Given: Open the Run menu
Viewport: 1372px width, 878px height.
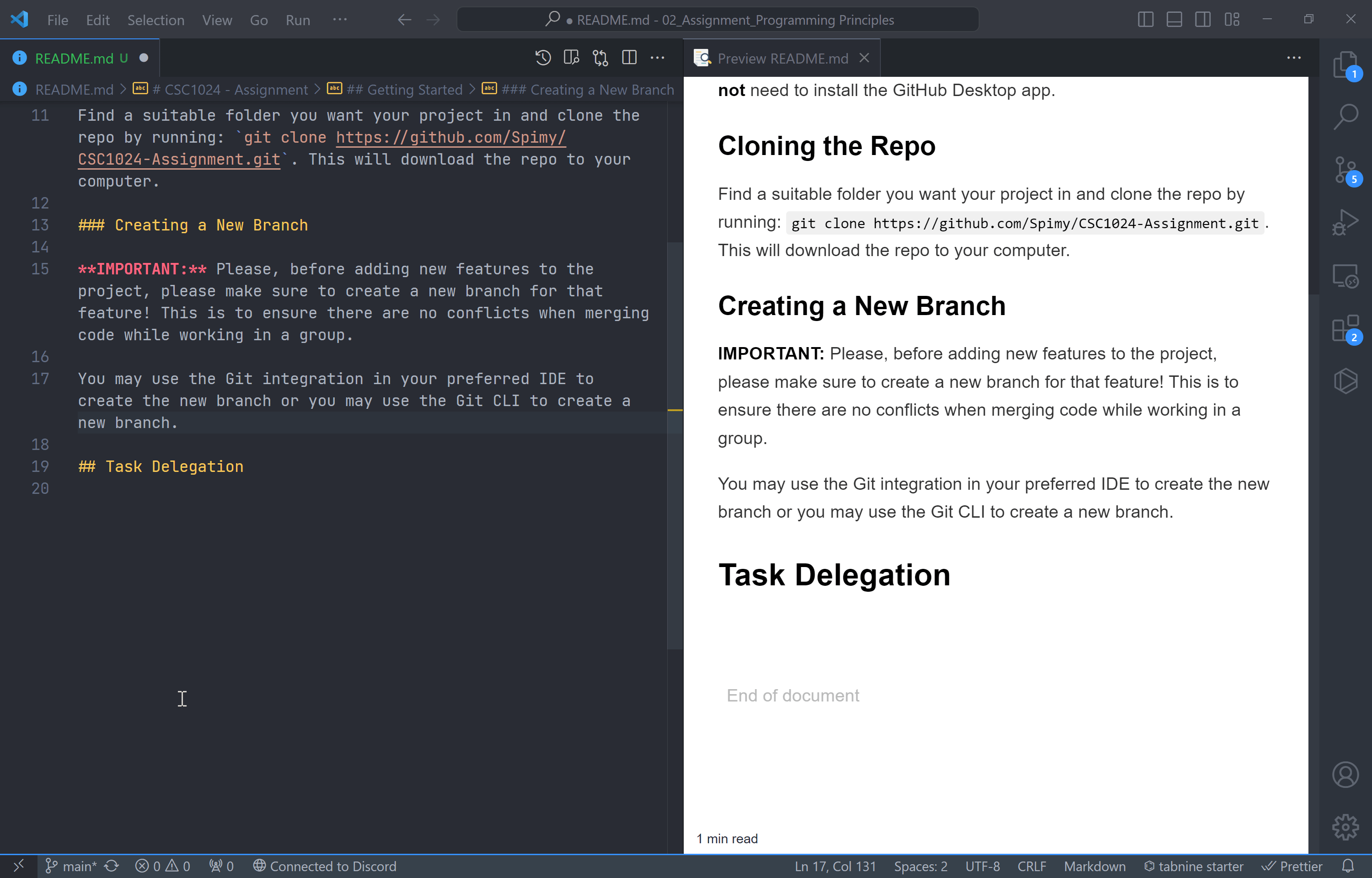Looking at the screenshot, I should [298, 20].
